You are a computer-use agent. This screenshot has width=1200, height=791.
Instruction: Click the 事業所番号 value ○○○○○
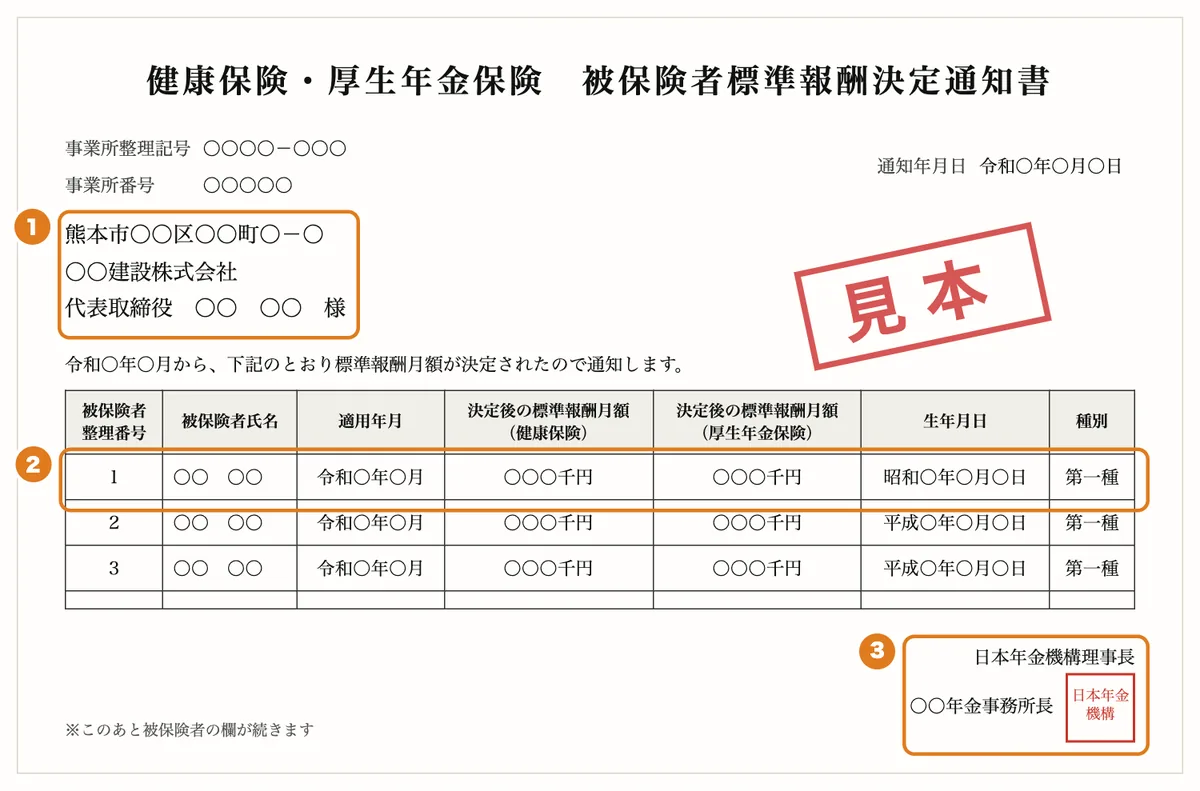coord(247,185)
